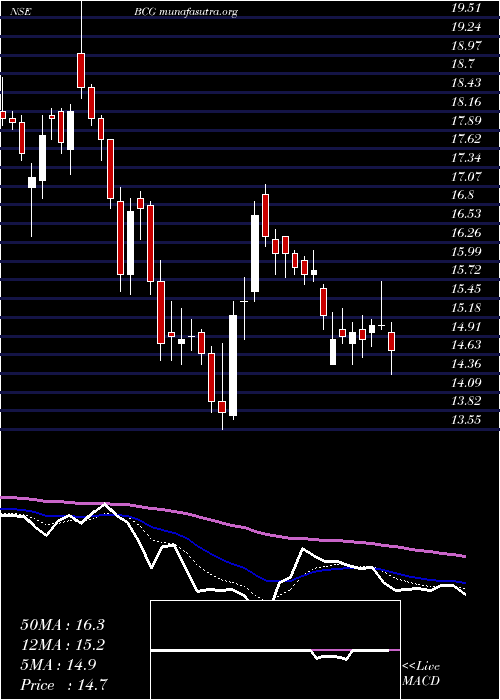Click the last red candle at chart right

pyautogui.click(x=392, y=341)
